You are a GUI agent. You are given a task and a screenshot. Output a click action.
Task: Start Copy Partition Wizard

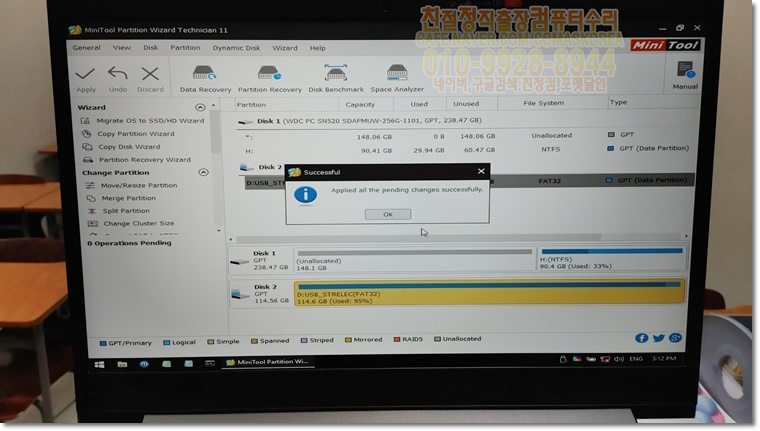click(136, 134)
